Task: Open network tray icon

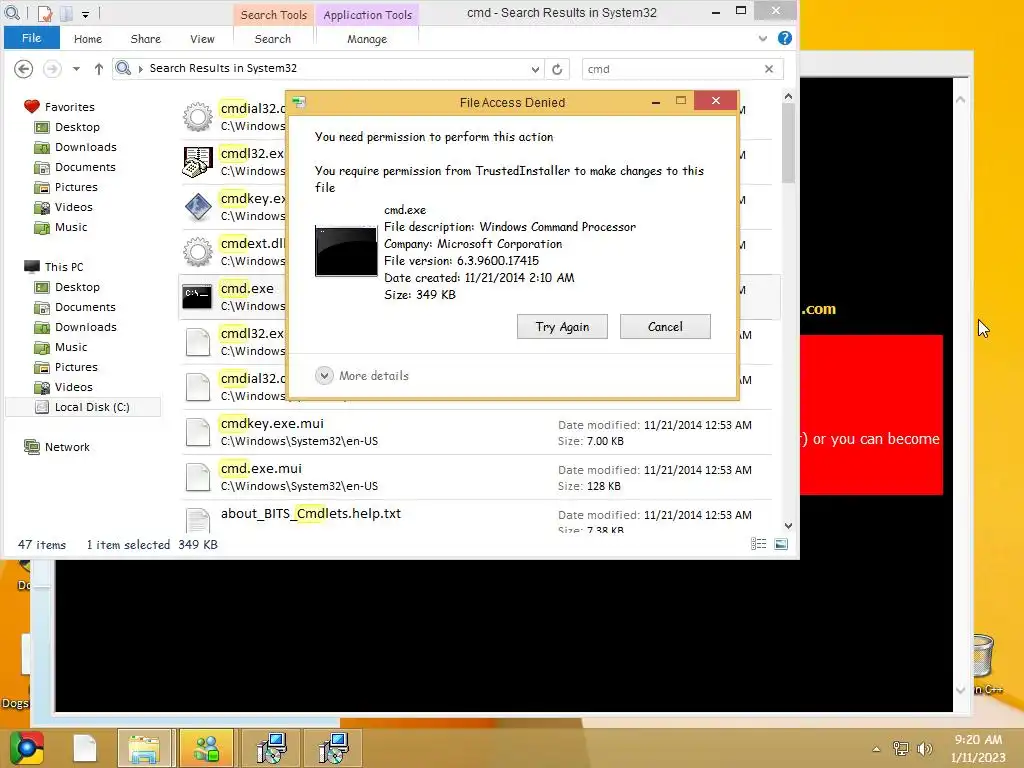Action: tap(901, 748)
